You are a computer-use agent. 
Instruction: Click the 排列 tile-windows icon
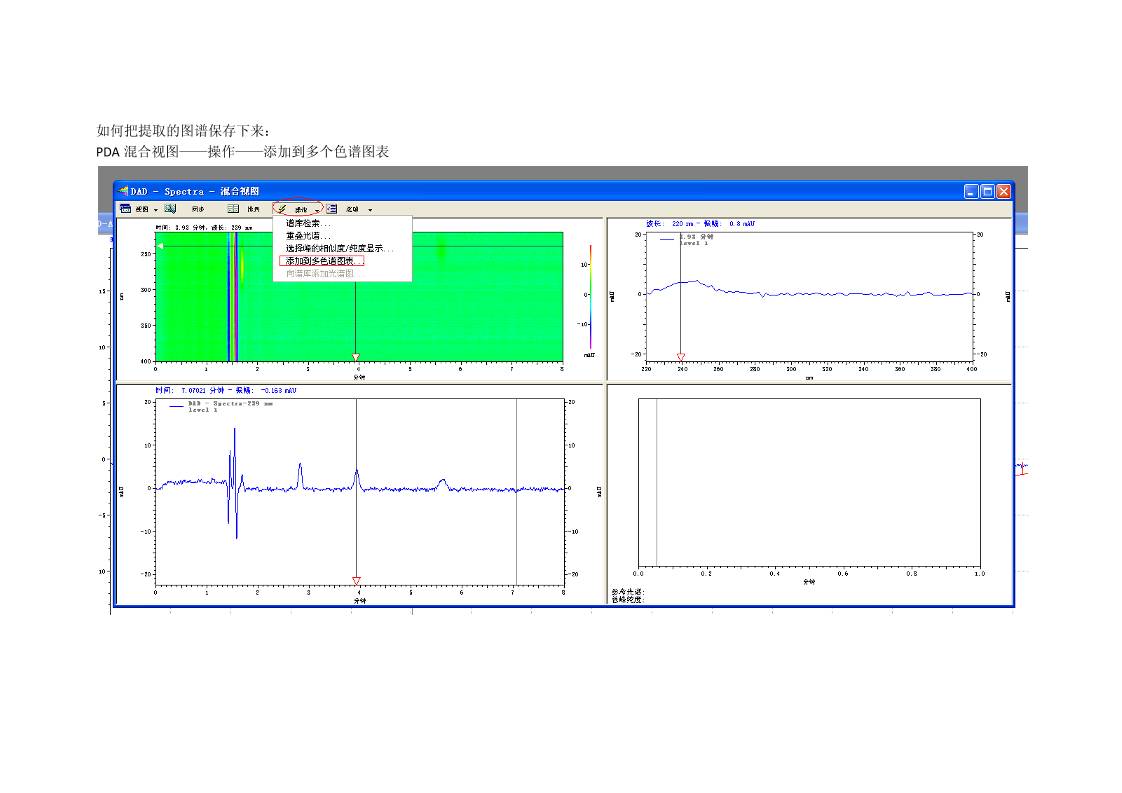click(x=233, y=209)
